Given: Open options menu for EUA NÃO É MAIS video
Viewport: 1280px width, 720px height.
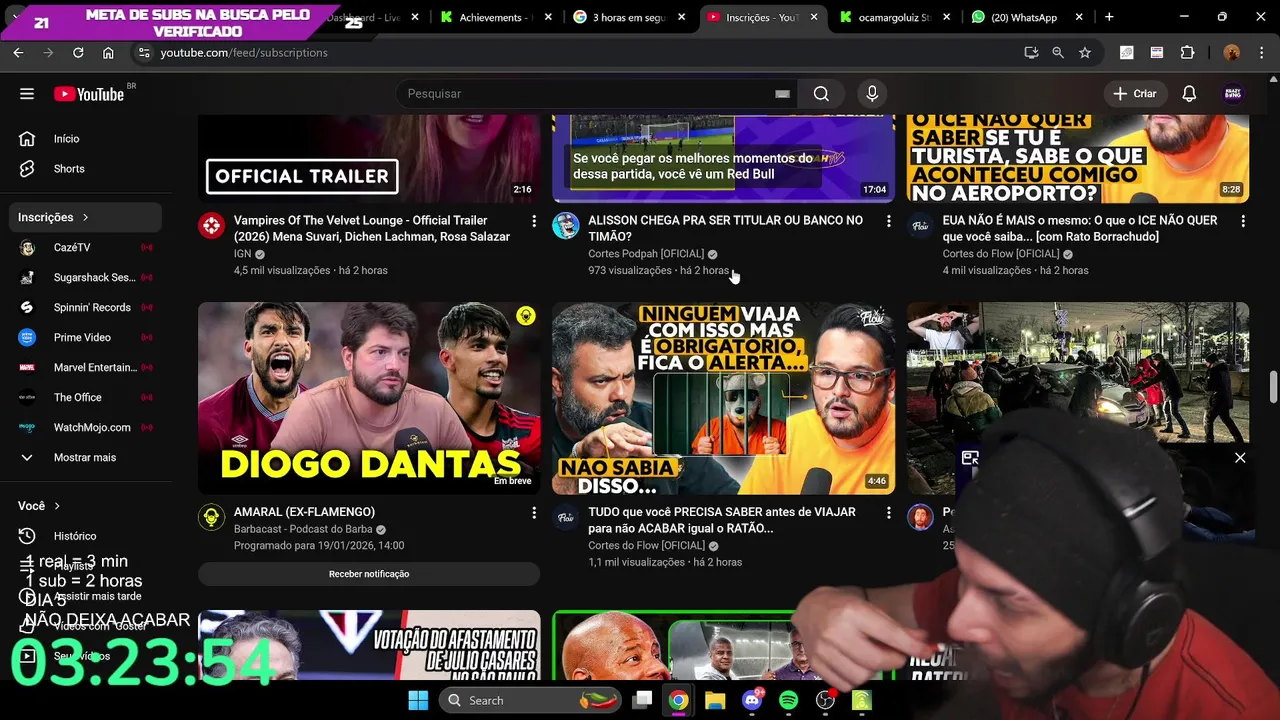Looking at the screenshot, I should pyautogui.click(x=1243, y=221).
